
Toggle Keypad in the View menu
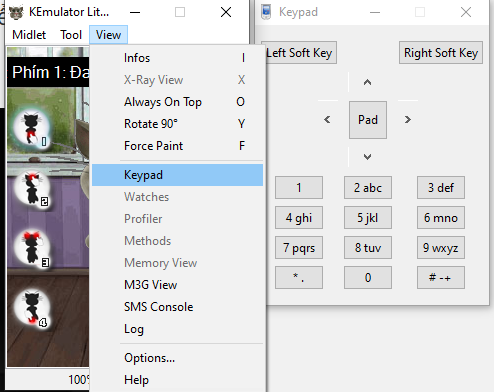coord(177,175)
